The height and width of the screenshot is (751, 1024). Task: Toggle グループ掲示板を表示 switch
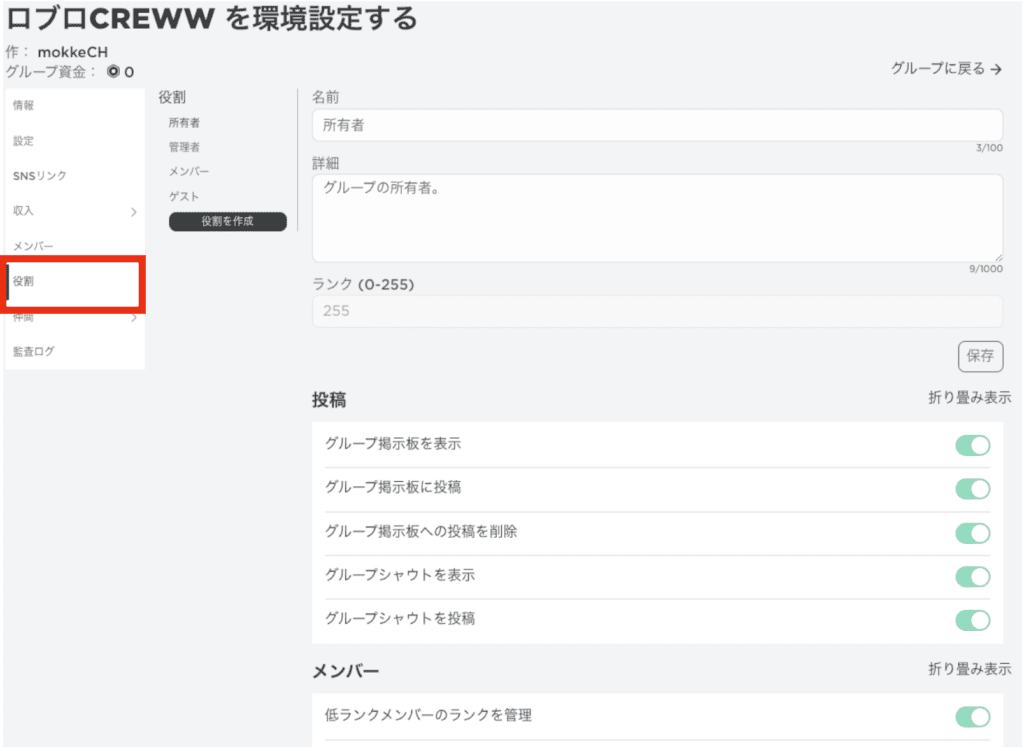972,445
